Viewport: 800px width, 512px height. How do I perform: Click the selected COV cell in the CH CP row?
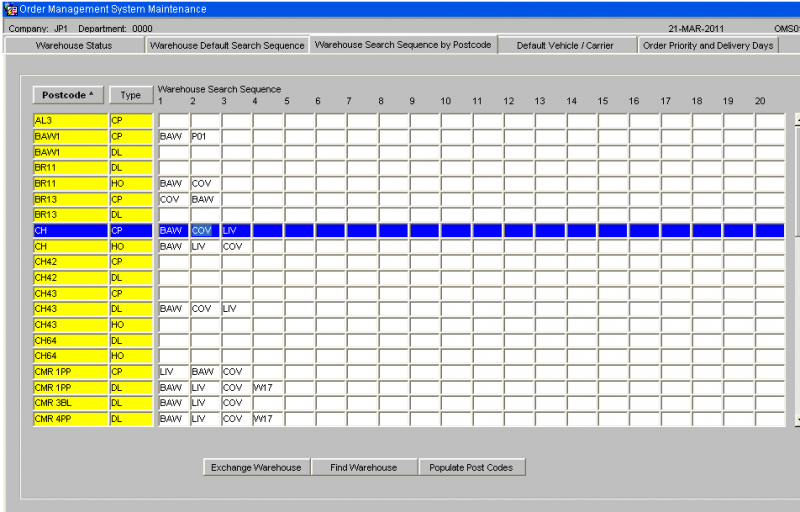point(205,231)
